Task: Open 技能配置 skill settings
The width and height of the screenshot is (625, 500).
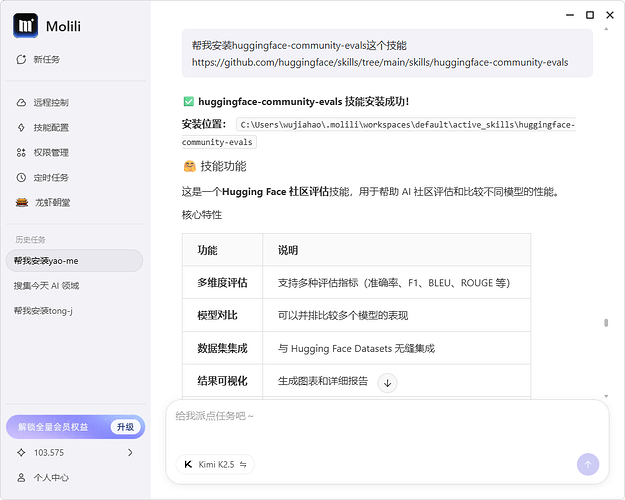Action: (51, 128)
